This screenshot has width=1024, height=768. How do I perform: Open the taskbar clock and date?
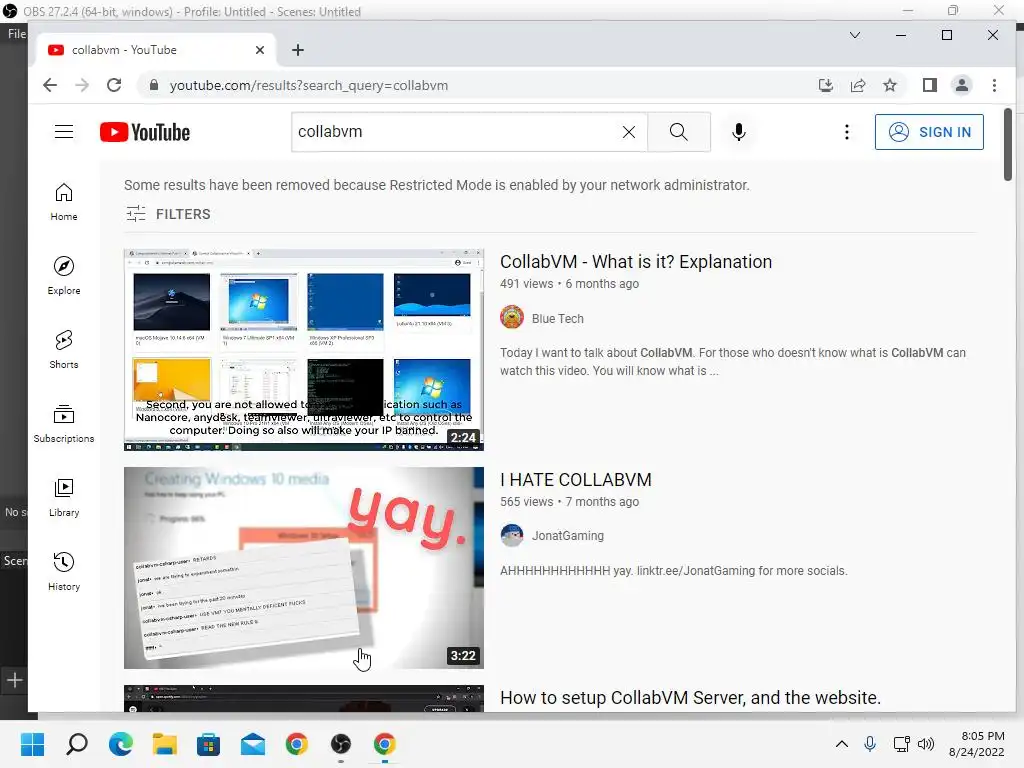pyautogui.click(x=977, y=744)
